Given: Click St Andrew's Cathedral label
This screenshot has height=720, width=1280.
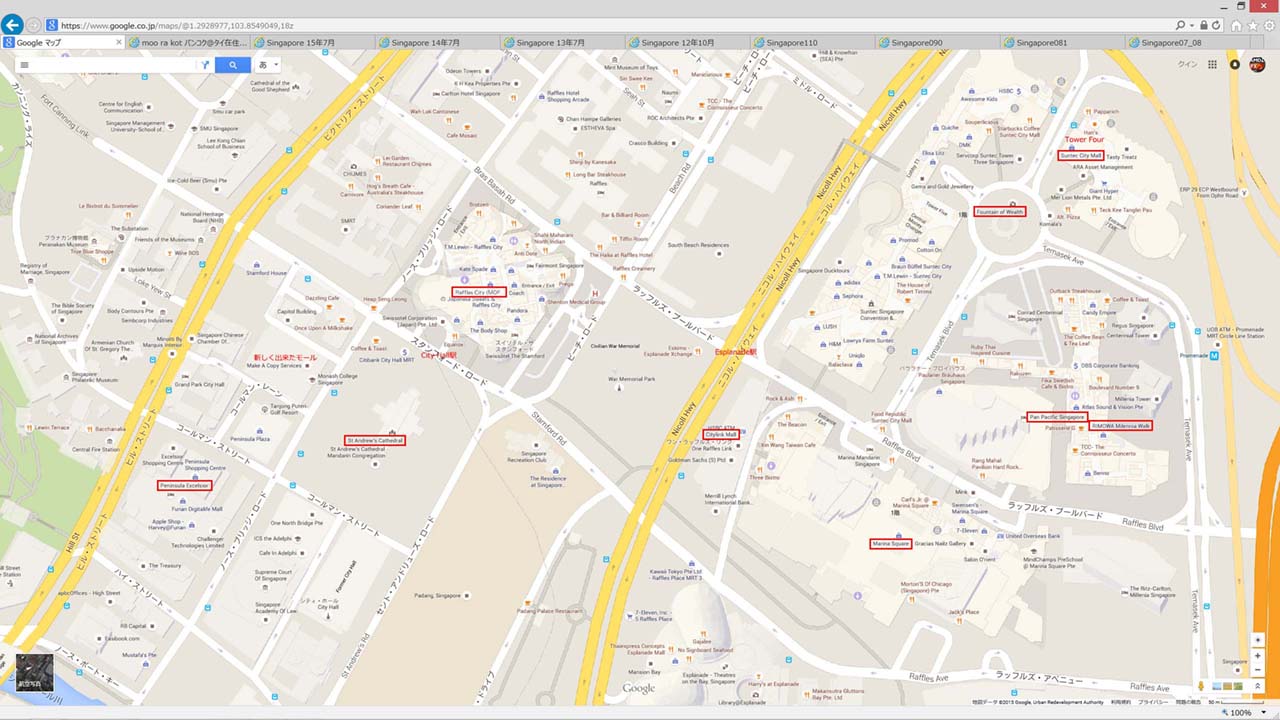Looking at the screenshot, I should pyautogui.click(x=375, y=440).
